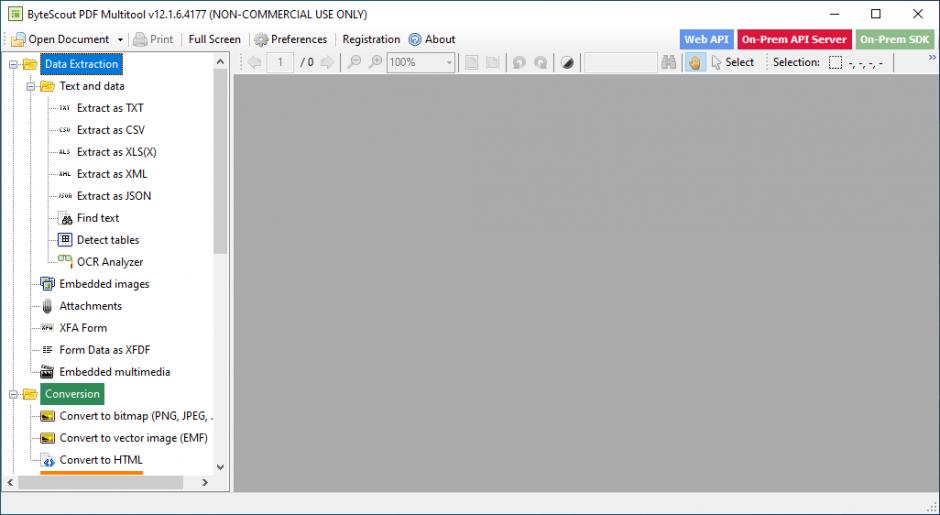Click the OCR Analyzer item
The height and width of the screenshot is (515, 940).
click(109, 262)
